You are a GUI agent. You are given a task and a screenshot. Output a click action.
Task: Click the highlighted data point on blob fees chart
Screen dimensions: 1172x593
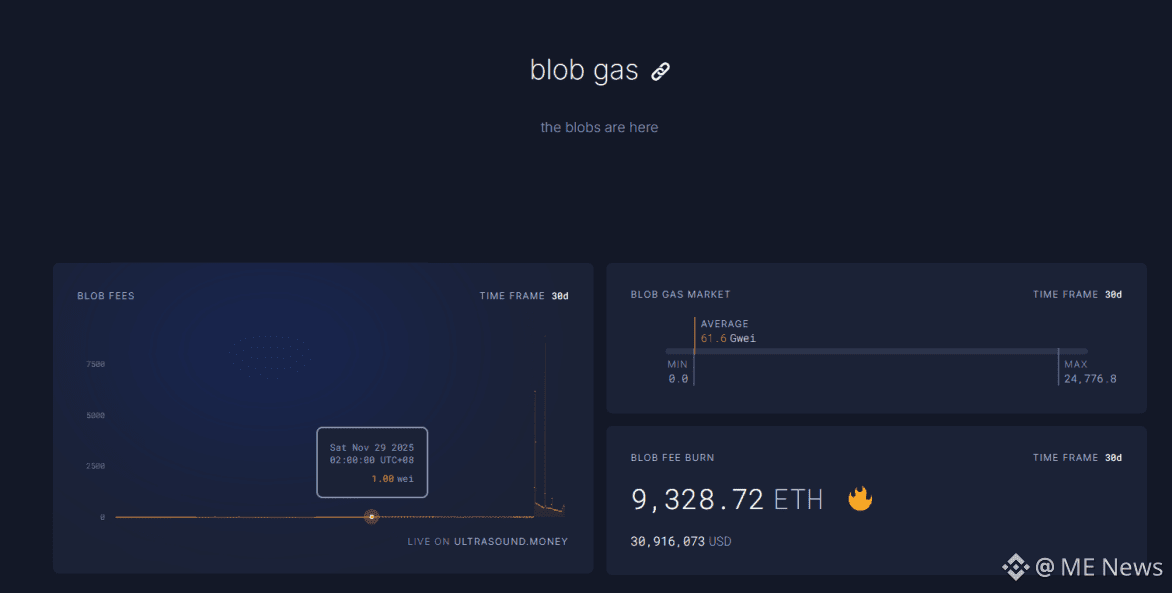click(371, 517)
